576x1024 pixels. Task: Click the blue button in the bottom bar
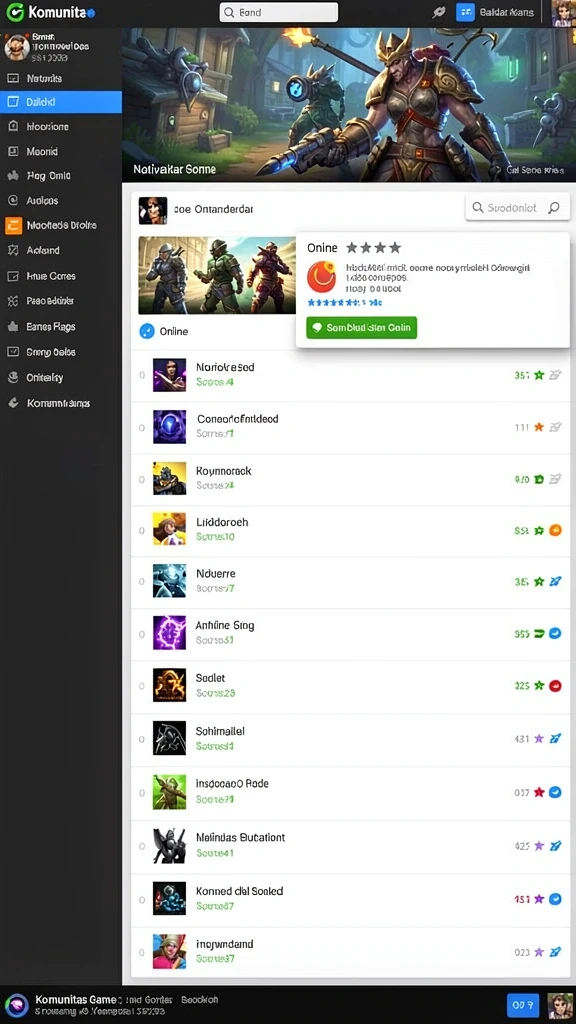coord(523,1005)
